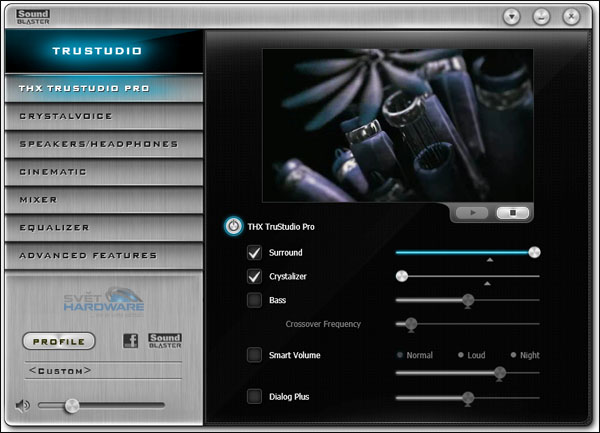This screenshot has width=600, height=433.
Task: Open the Speakers/Headphones section
Action: [104, 144]
